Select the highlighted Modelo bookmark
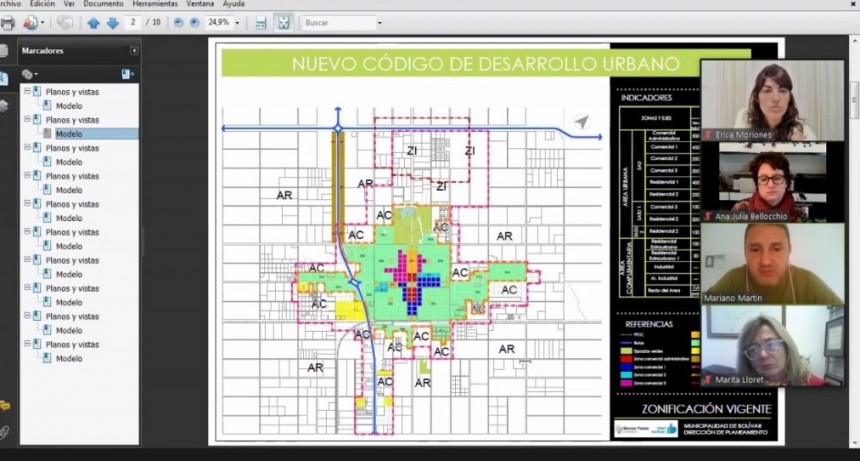 [69, 134]
